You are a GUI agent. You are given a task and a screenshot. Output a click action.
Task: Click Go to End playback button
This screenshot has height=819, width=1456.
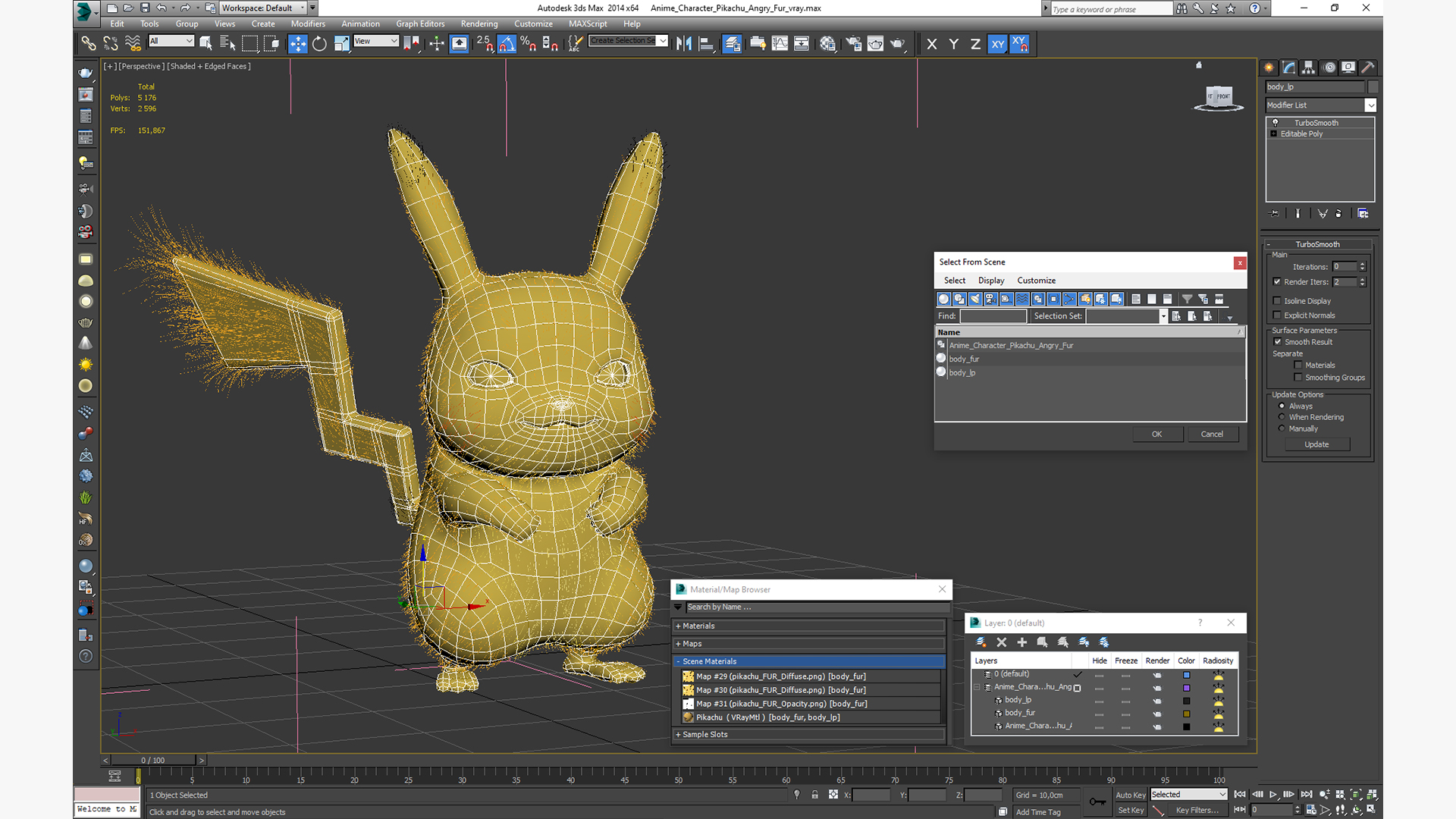pos(1307,794)
